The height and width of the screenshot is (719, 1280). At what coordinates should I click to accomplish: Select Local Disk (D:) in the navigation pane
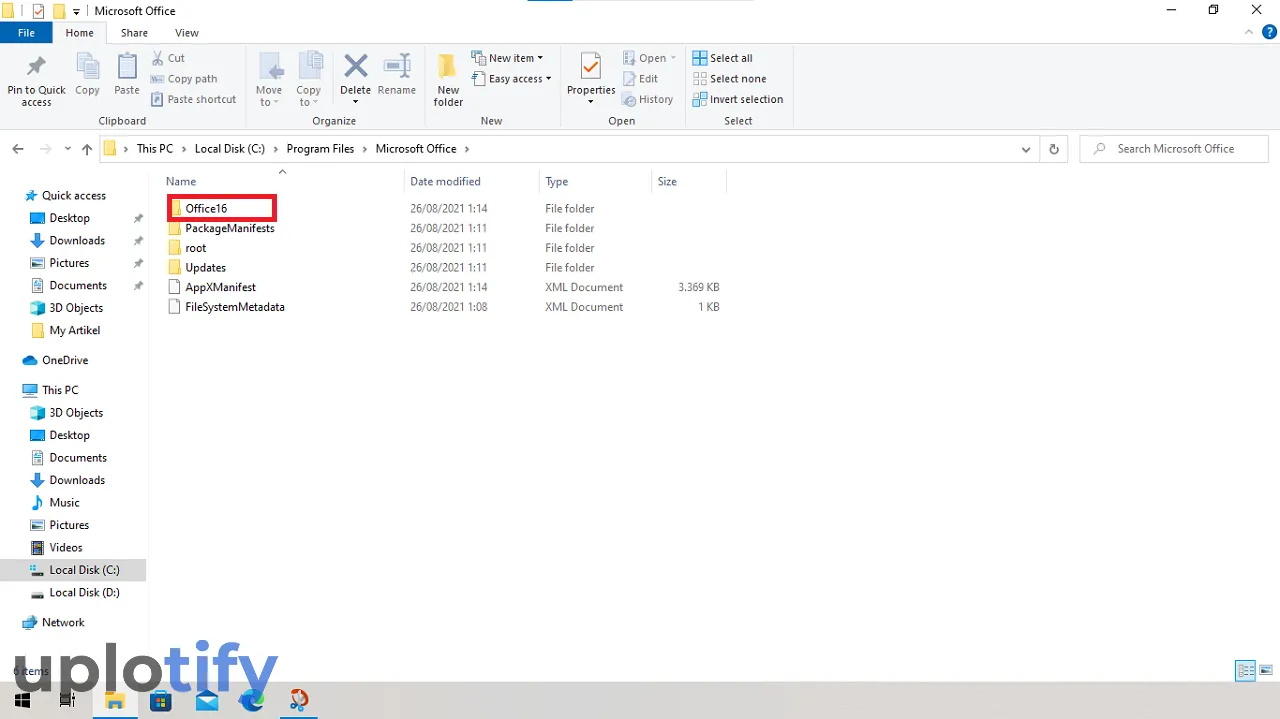(75, 592)
